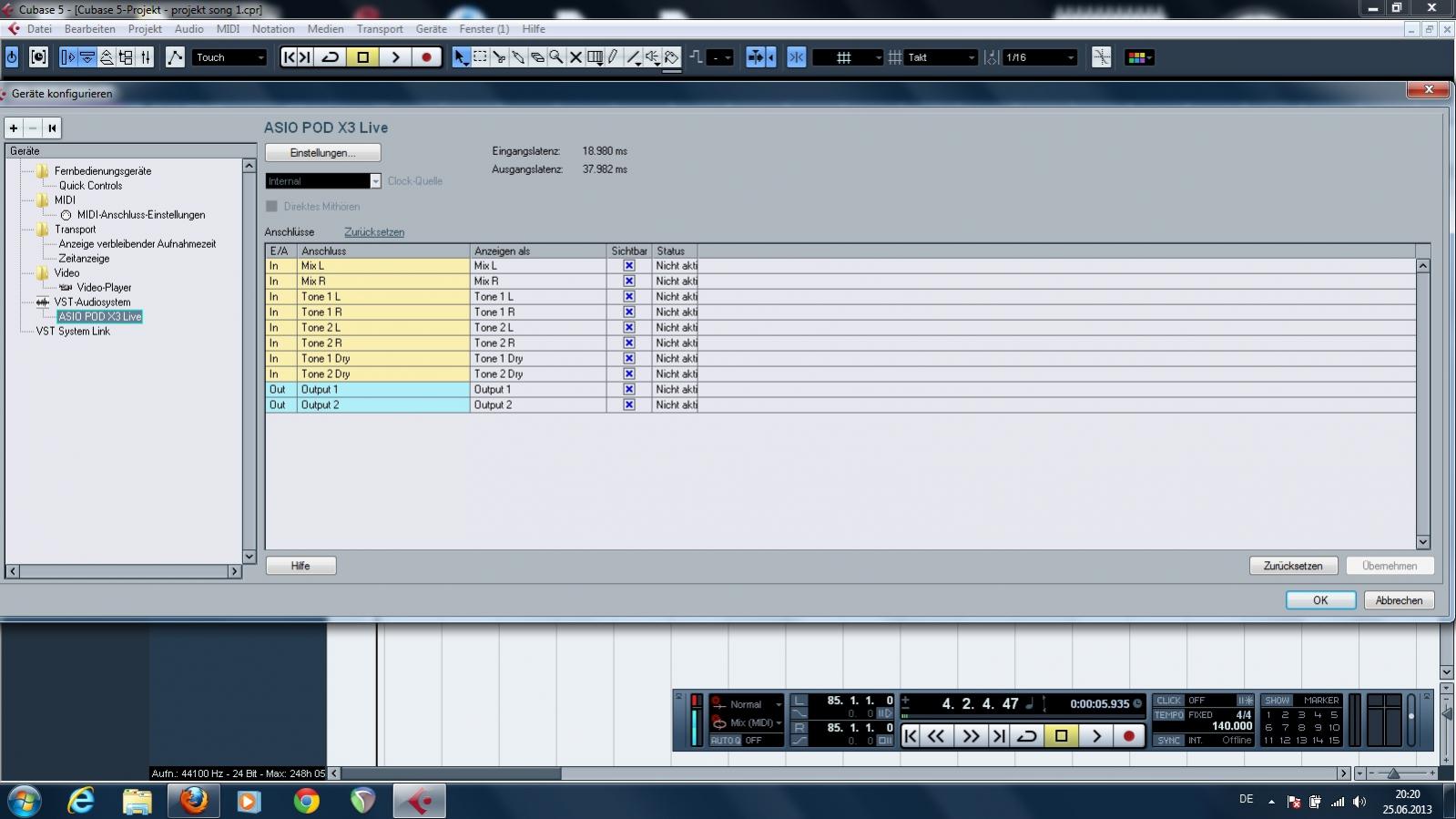Select the Split scissors tool
Image resolution: width=1456 pixels, height=819 pixels.
click(x=499, y=57)
